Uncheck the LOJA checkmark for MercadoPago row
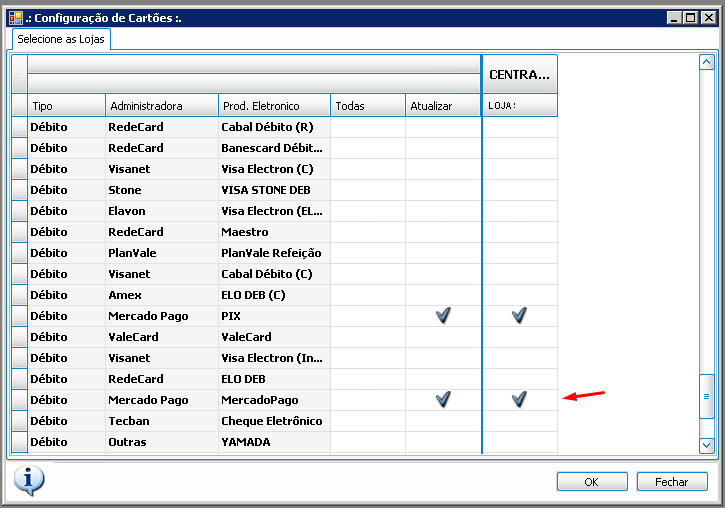 (x=519, y=399)
